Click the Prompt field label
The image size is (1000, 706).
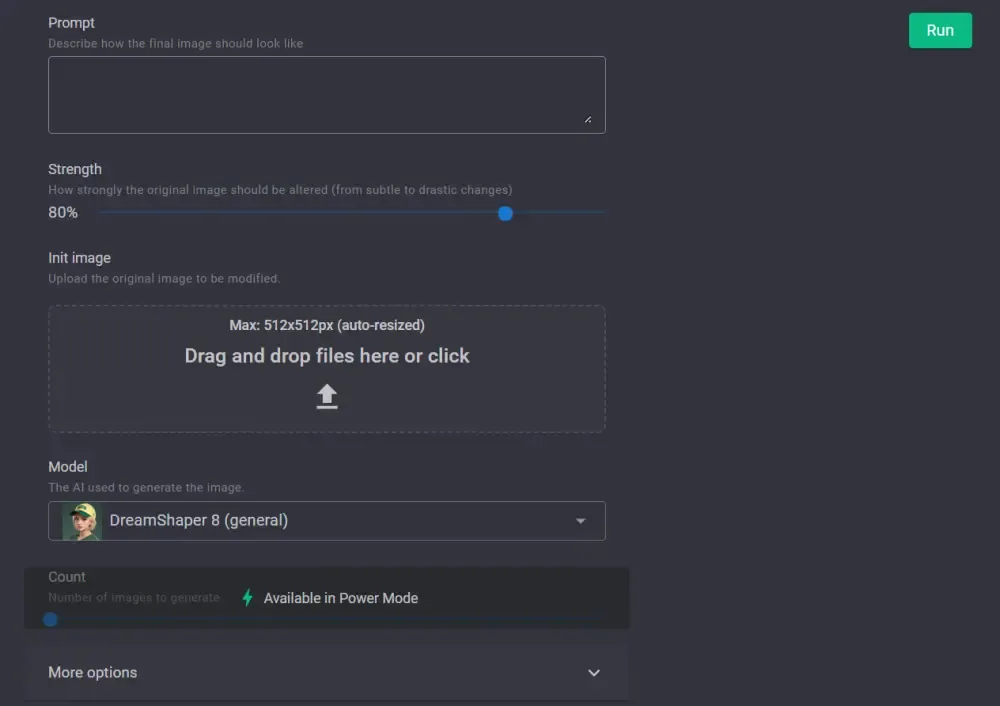coord(71,23)
